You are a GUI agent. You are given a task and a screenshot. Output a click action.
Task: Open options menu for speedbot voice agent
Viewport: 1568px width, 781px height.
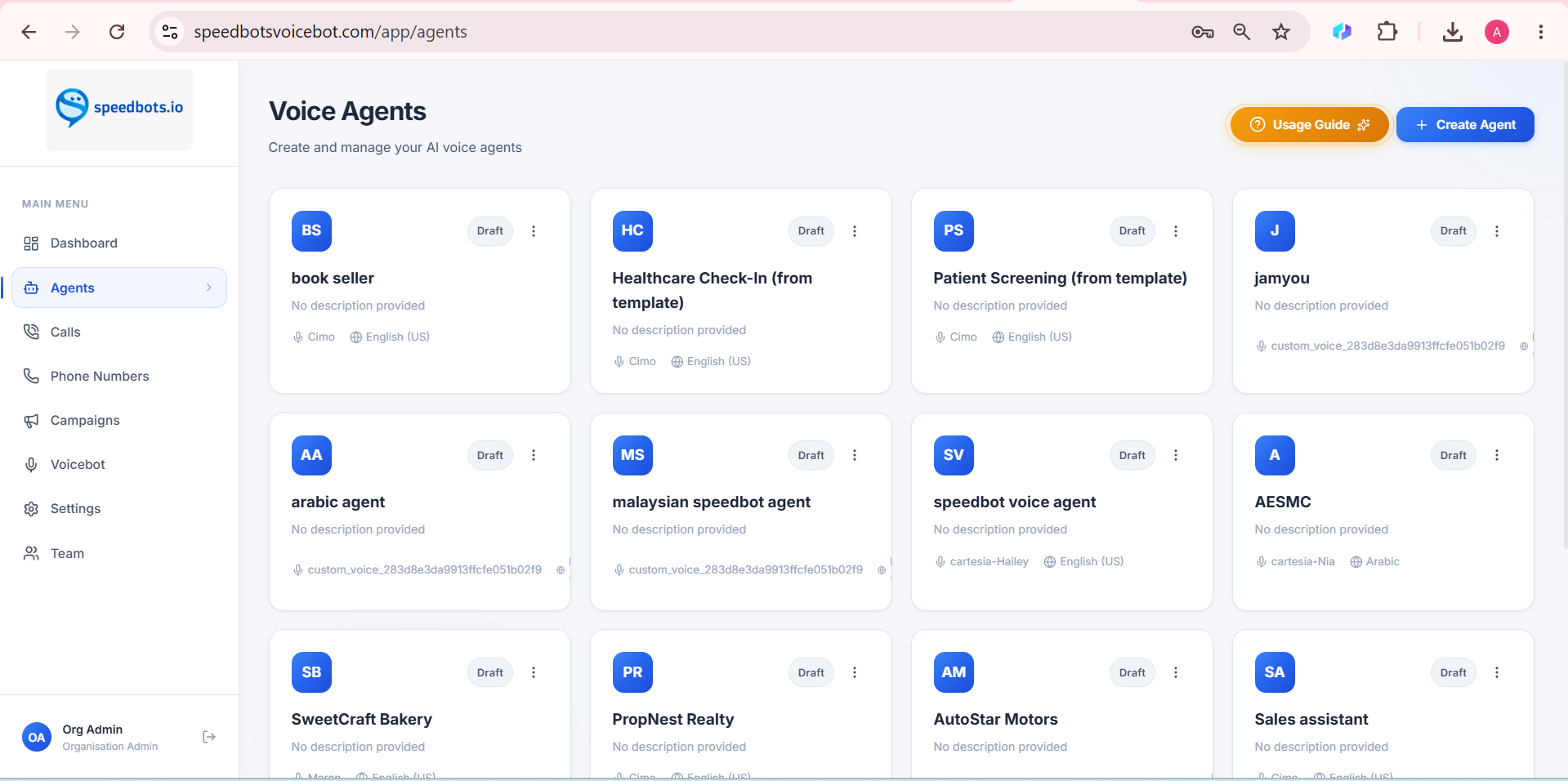pos(1176,455)
